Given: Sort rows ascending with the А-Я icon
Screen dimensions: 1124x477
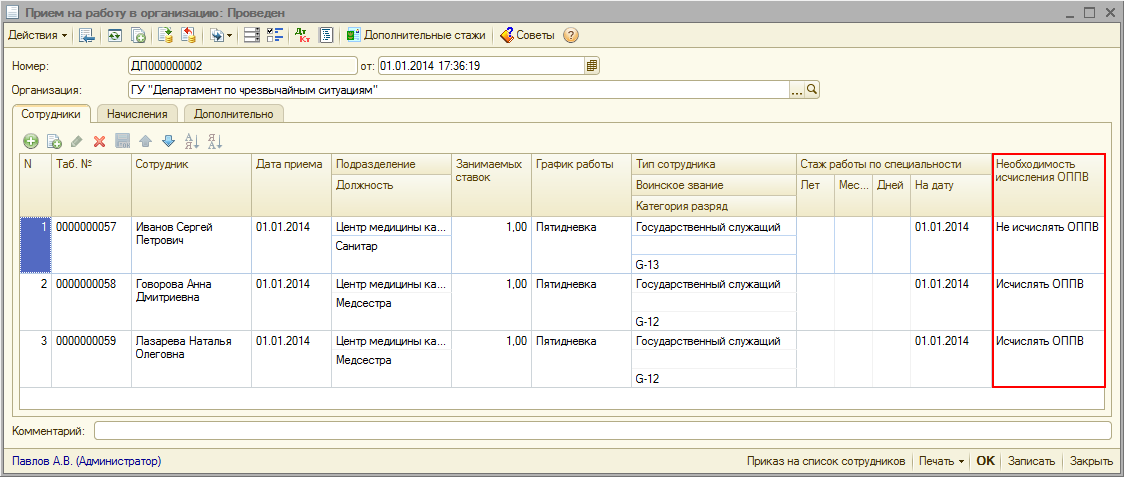Looking at the screenshot, I should [x=192, y=142].
